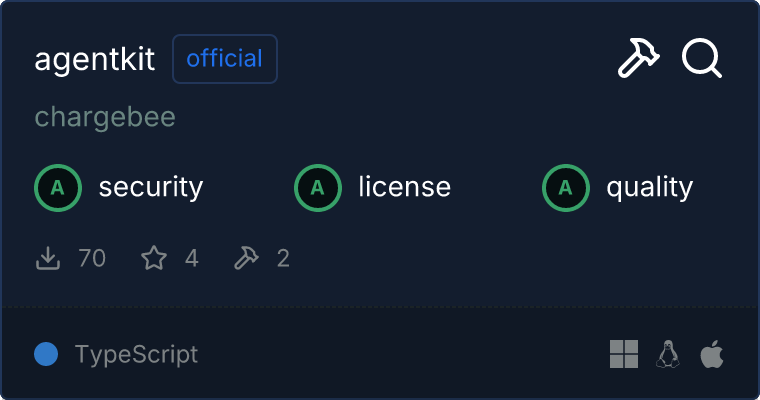Click the magnifying glass search icon
The width and height of the screenshot is (760, 400).
(x=702, y=59)
